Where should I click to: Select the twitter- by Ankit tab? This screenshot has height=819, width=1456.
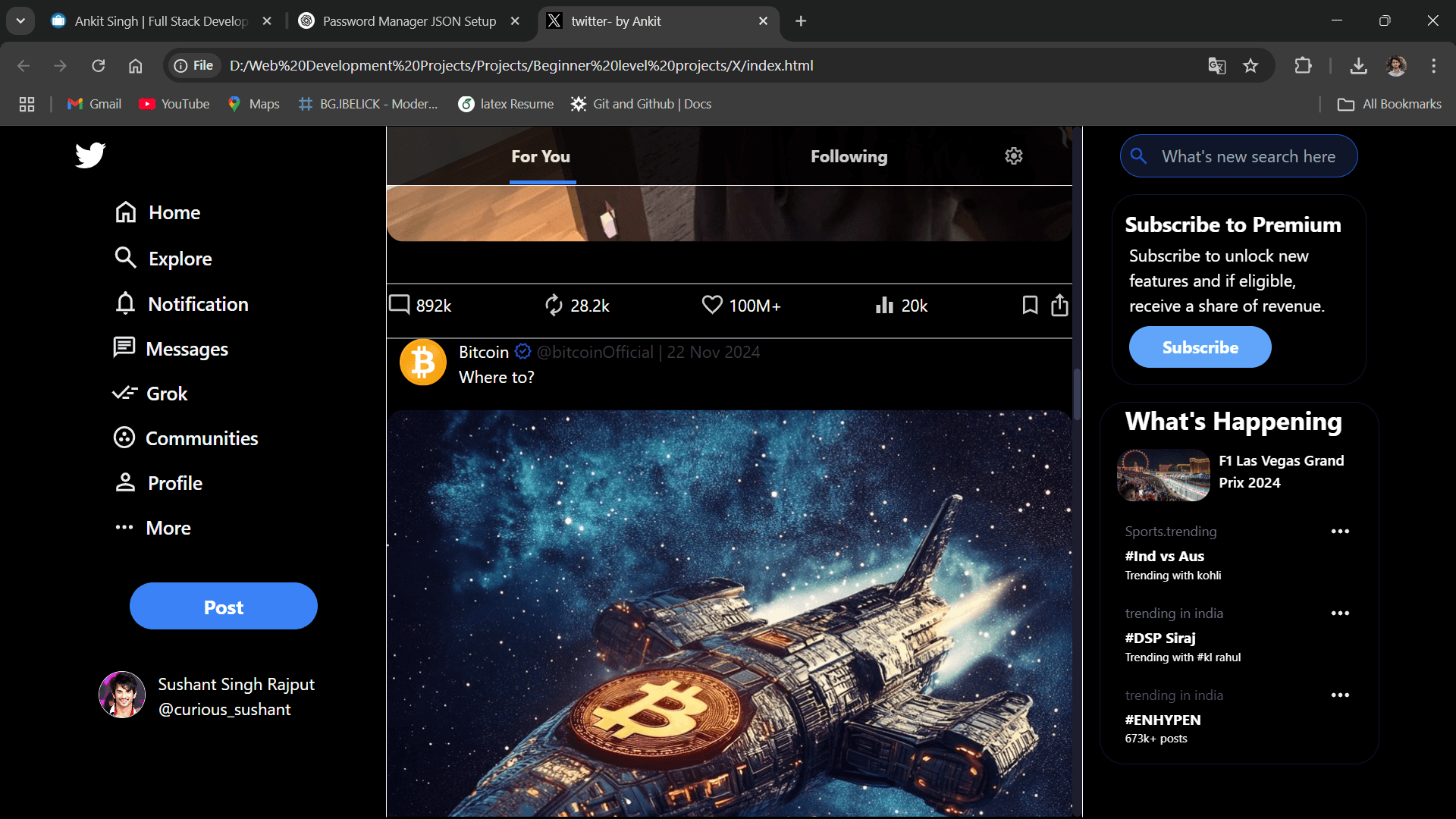[657, 21]
